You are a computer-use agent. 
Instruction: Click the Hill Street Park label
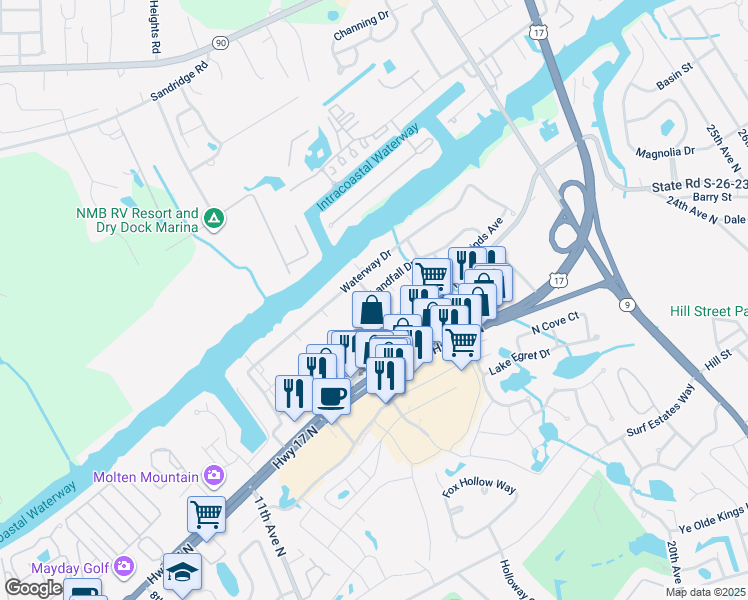coord(709,311)
